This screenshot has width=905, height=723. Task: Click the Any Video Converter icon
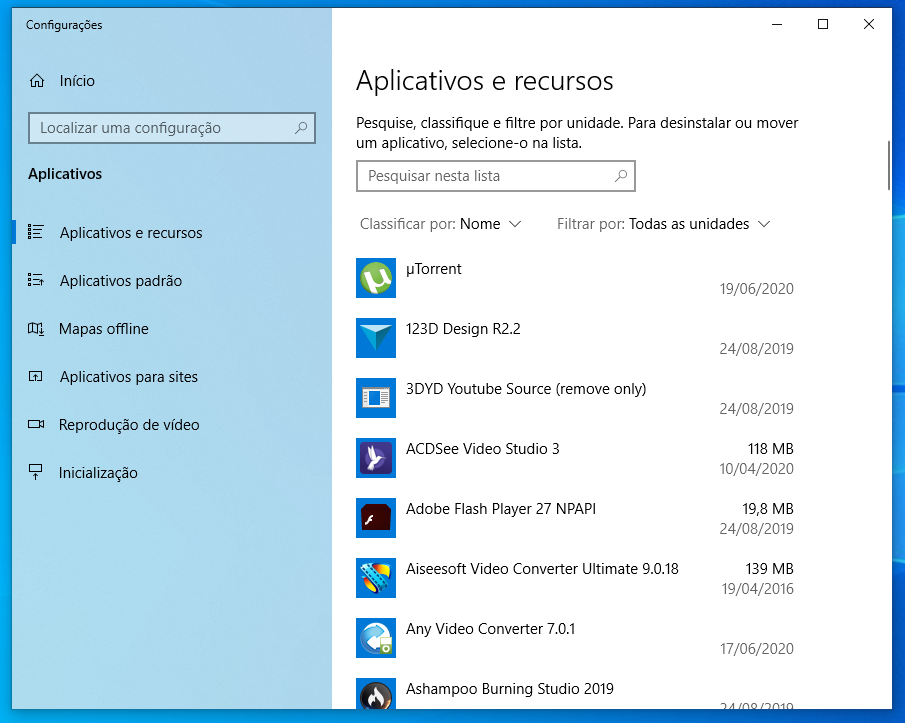376,638
